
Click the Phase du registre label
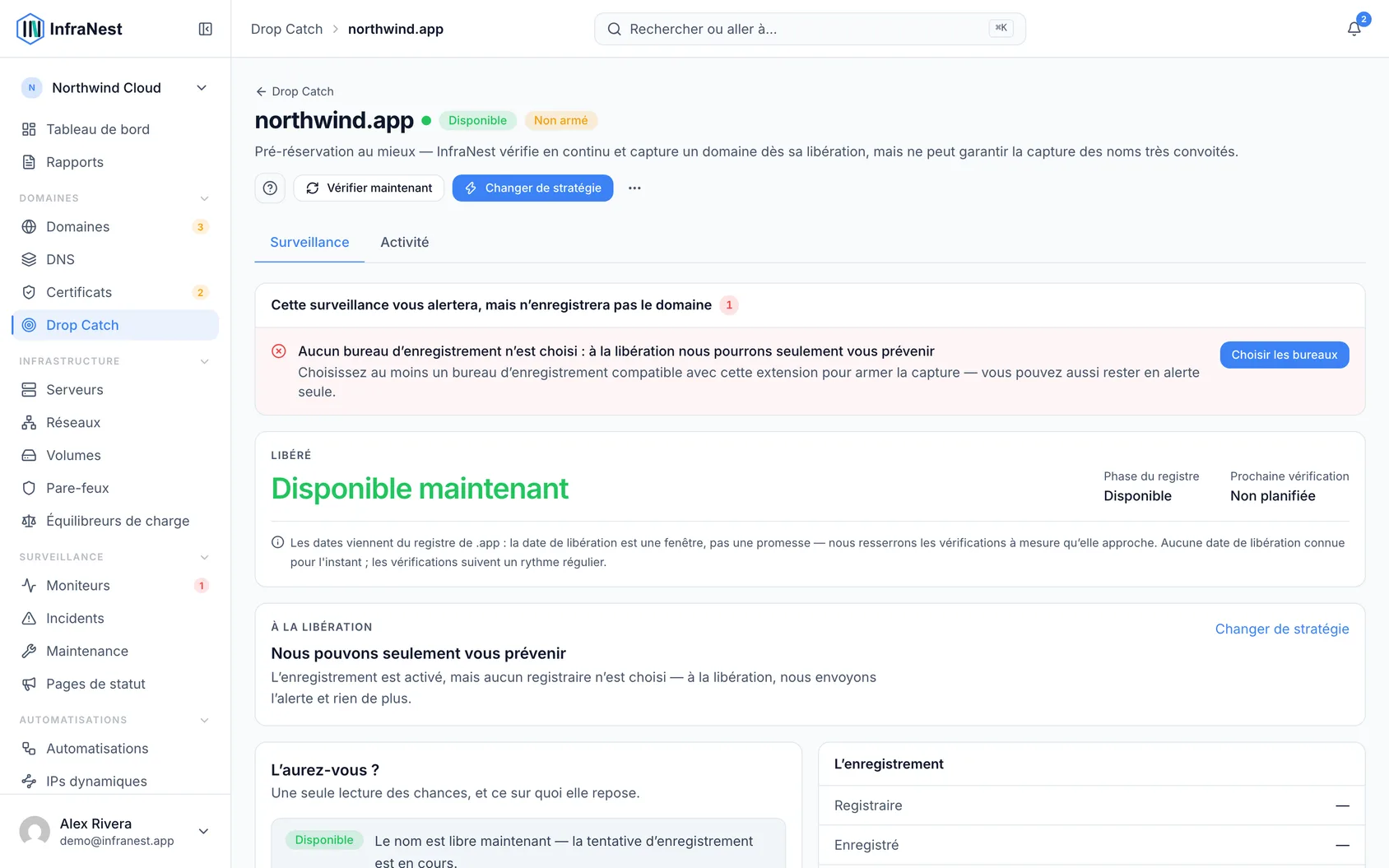[x=1151, y=476]
